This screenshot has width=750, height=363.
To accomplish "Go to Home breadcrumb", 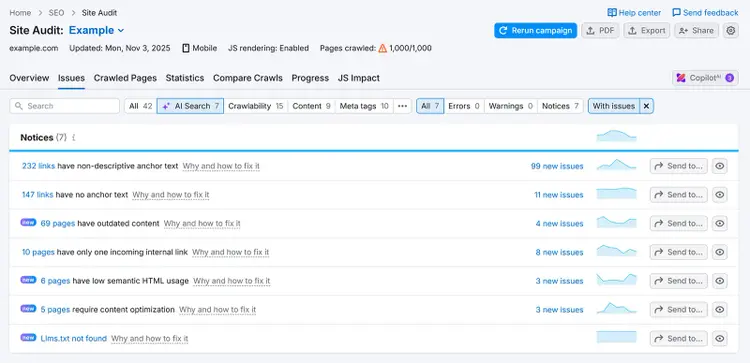I will pyautogui.click(x=20, y=13).
